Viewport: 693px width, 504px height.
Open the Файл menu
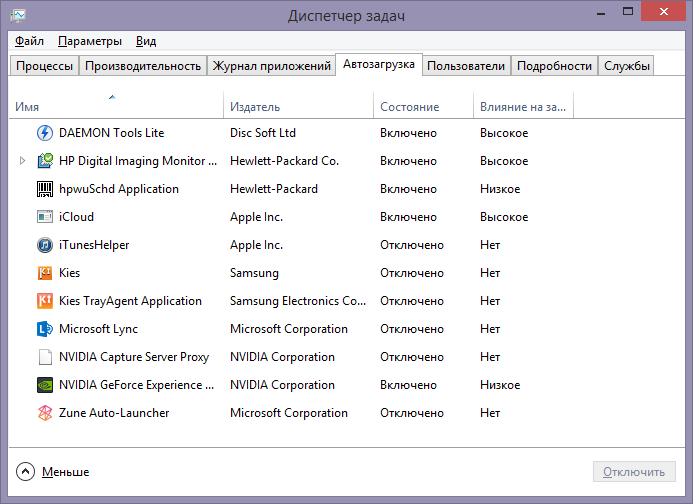click(x=29, y=41)
